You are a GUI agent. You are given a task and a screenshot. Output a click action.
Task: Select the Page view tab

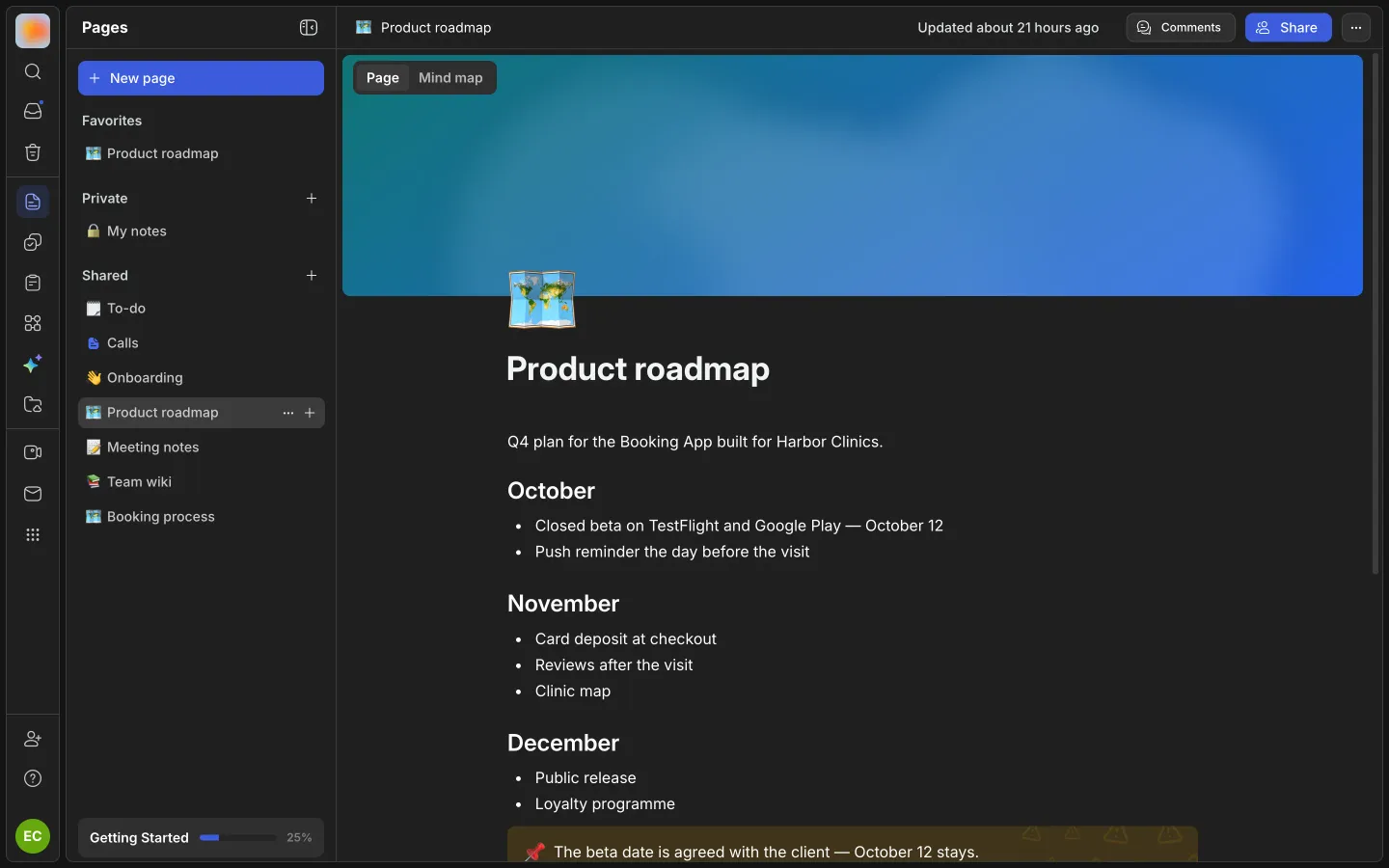click(x=383, y=78)
